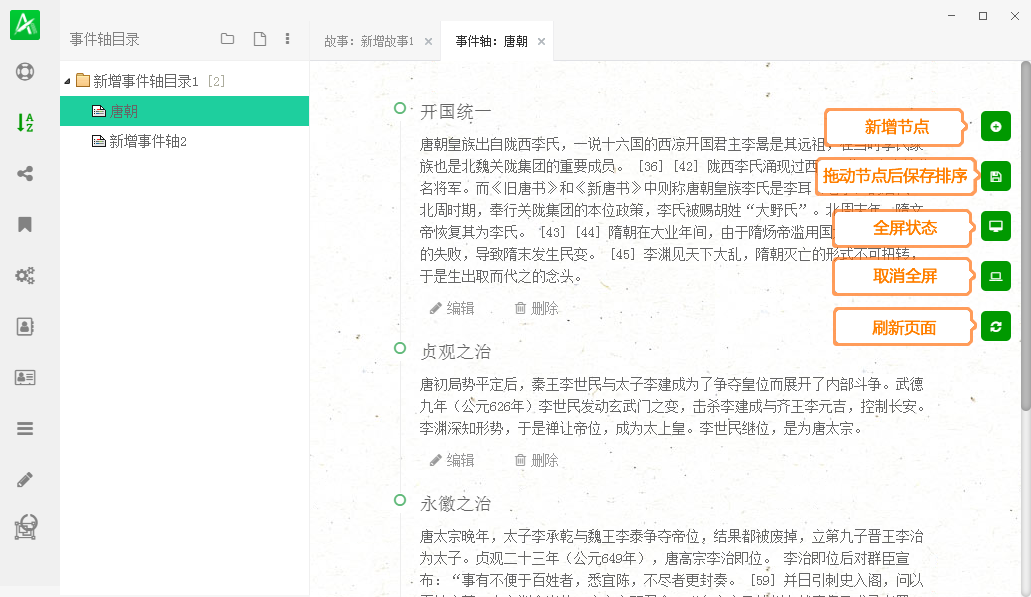Click the green refresh page button
The image size is (1031, 597).
point(995,327)
